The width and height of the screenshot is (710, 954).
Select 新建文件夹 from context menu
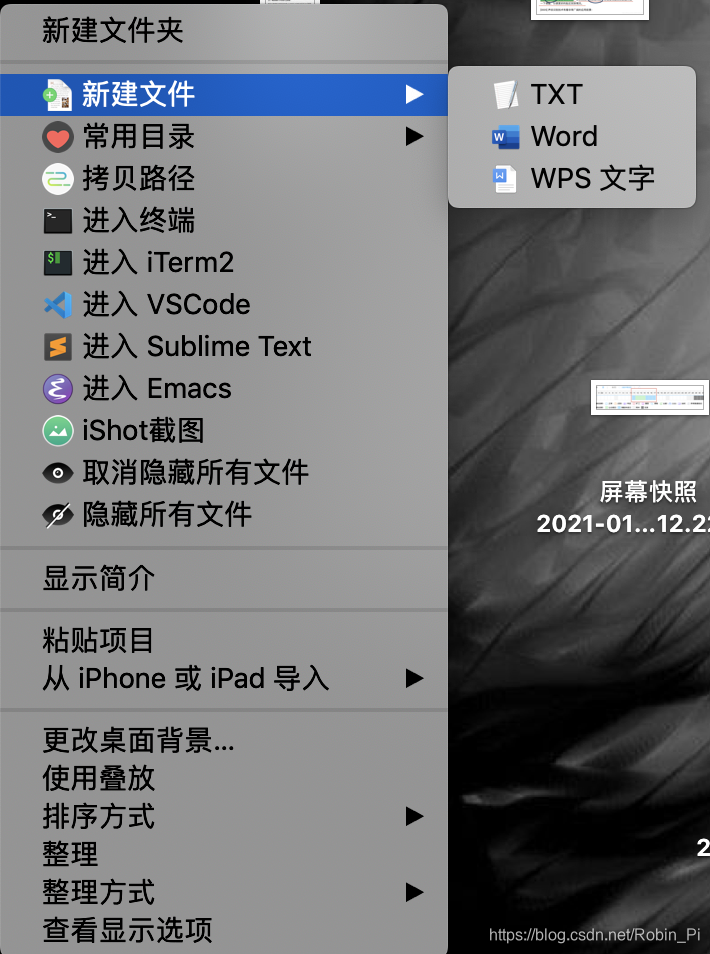point(224,30)
